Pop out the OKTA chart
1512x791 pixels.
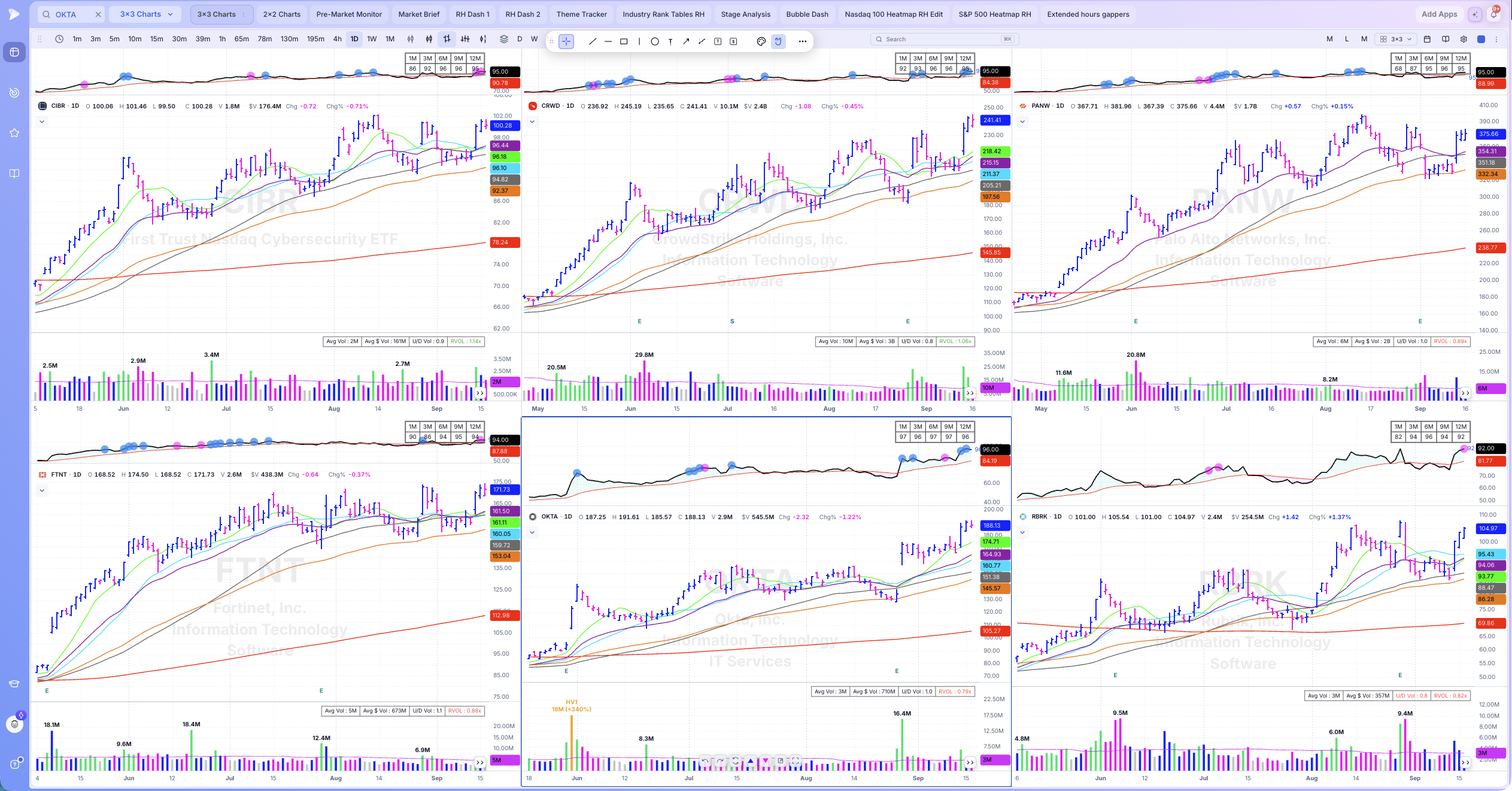(781, 761)
